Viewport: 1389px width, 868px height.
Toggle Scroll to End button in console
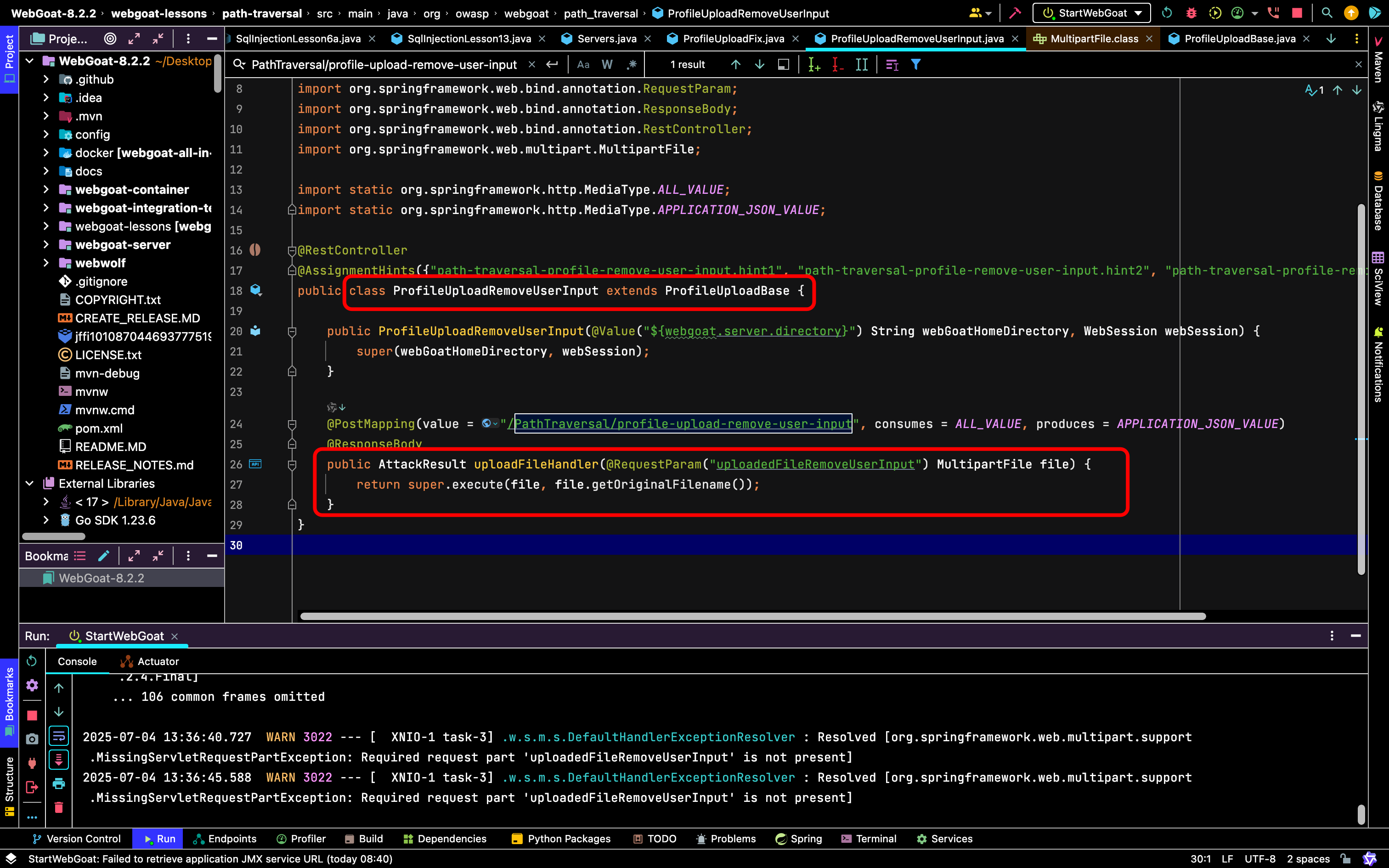[58, 760]
